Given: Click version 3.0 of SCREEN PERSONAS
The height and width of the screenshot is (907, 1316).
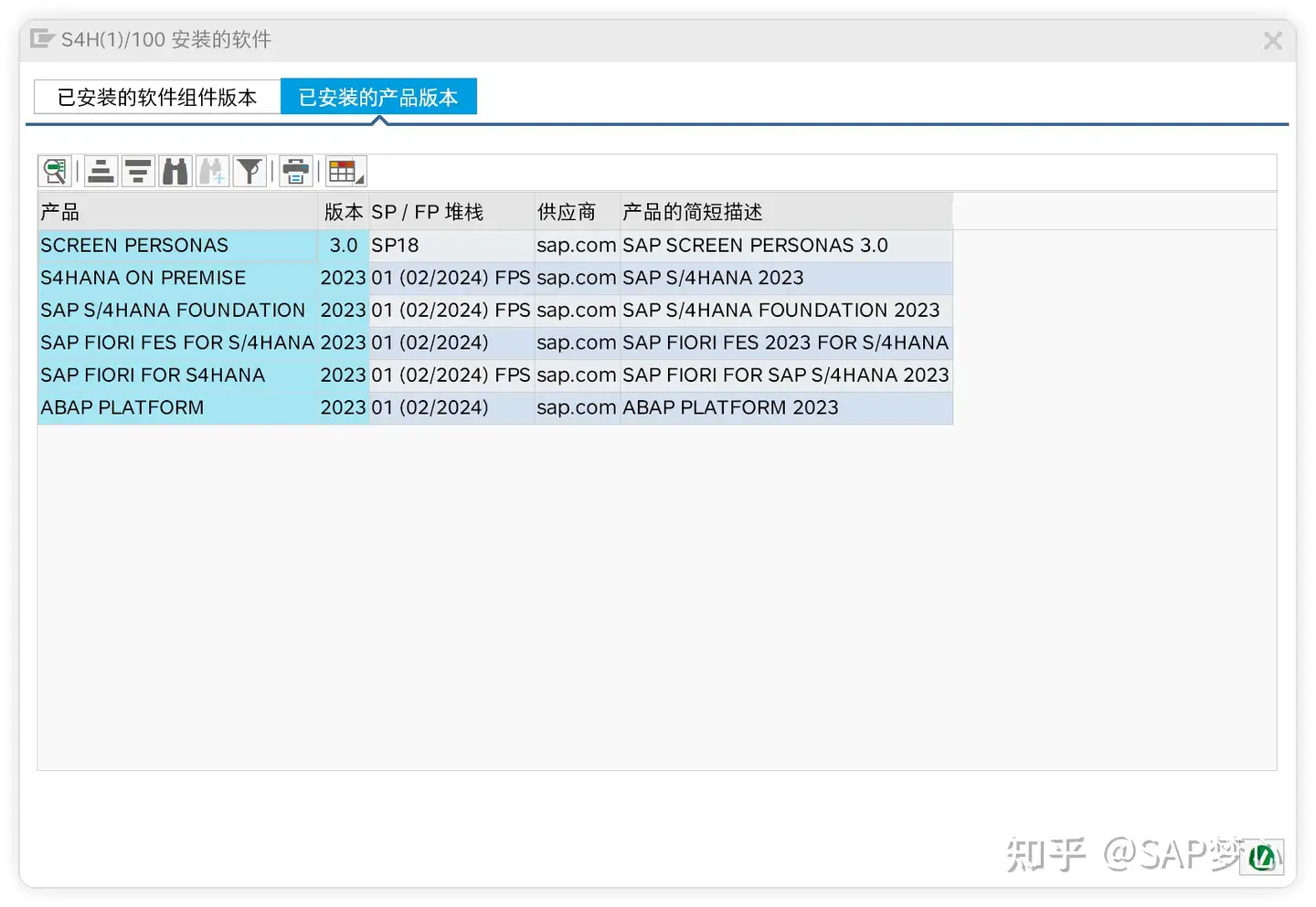Looking at the screenshot, I should (x=344, y=245).
